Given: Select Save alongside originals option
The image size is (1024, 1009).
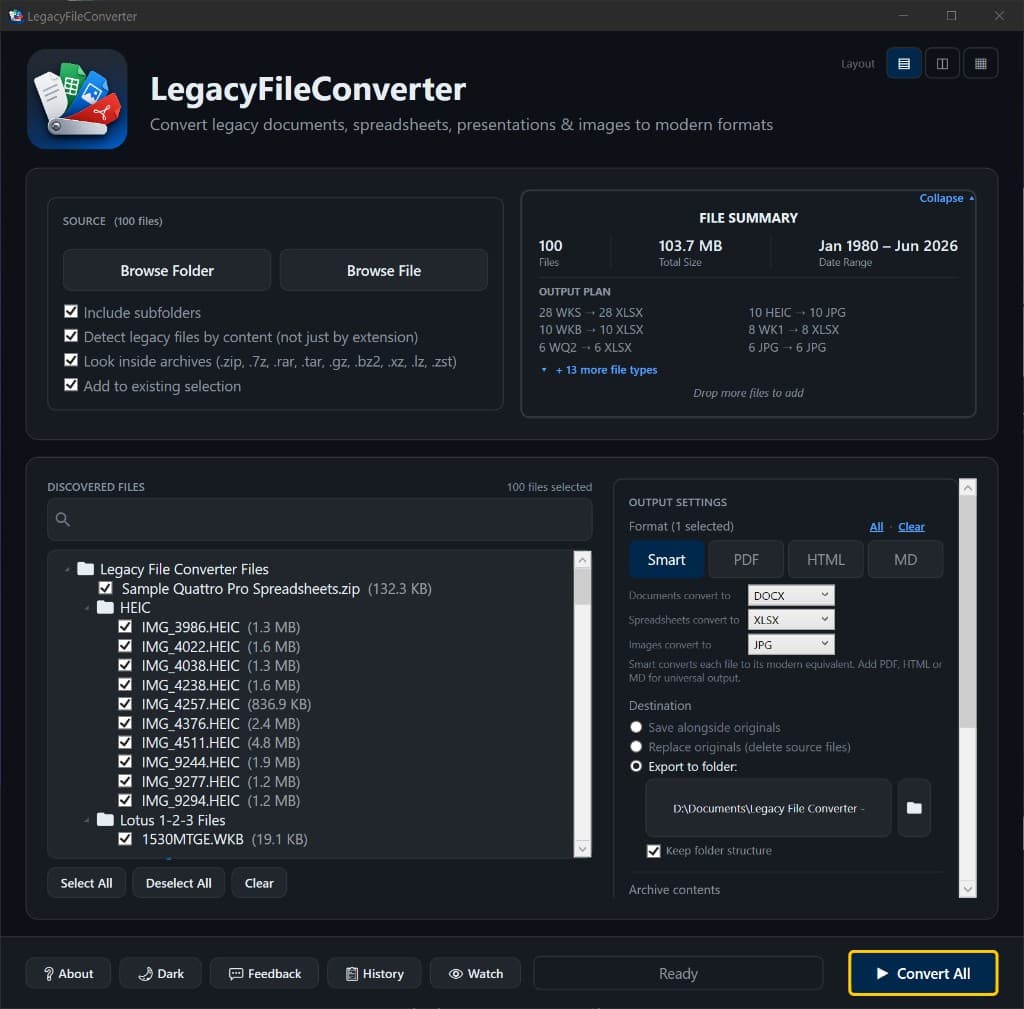Looking at the screenshot, I should click(635, 727).
